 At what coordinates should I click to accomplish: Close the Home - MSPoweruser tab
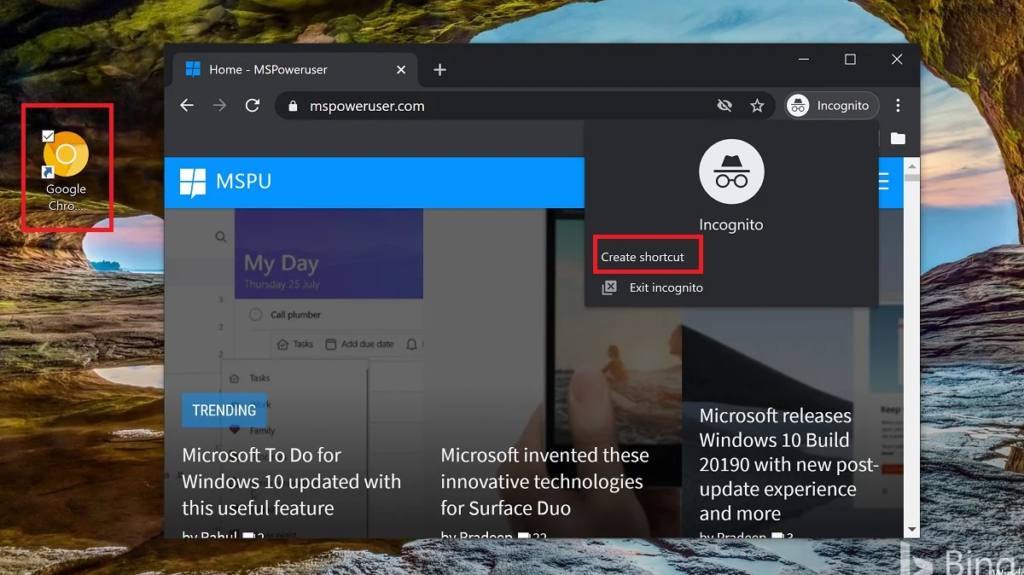point(401,69)
